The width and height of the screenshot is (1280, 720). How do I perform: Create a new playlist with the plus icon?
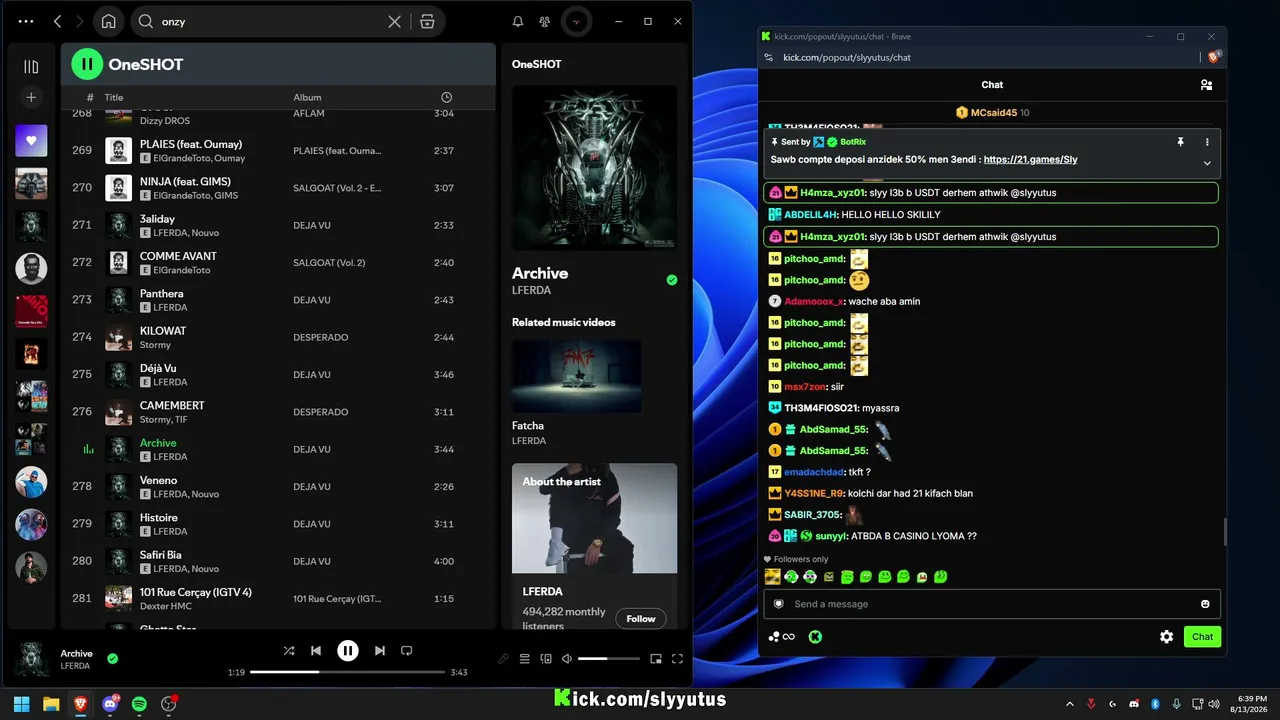(31, 97)
